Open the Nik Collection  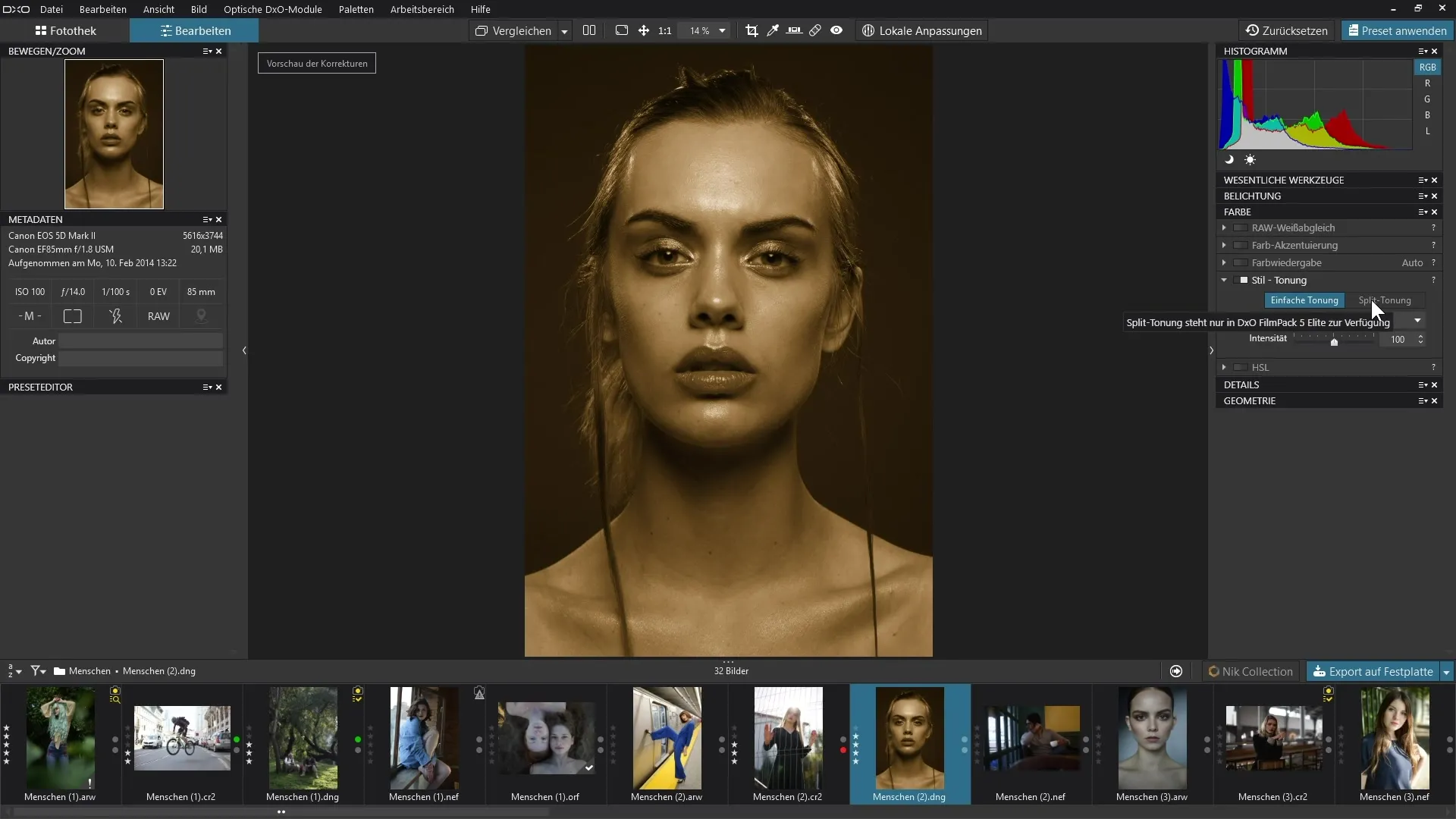tap(1250, 672)
